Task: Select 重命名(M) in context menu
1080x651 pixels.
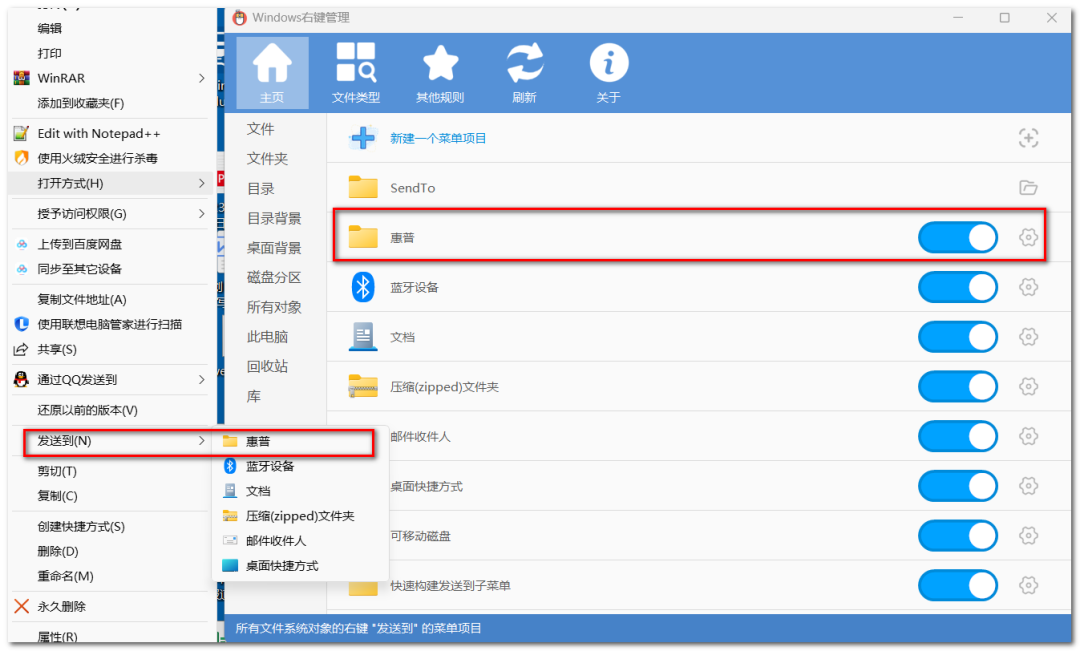Action: point(65,576)
